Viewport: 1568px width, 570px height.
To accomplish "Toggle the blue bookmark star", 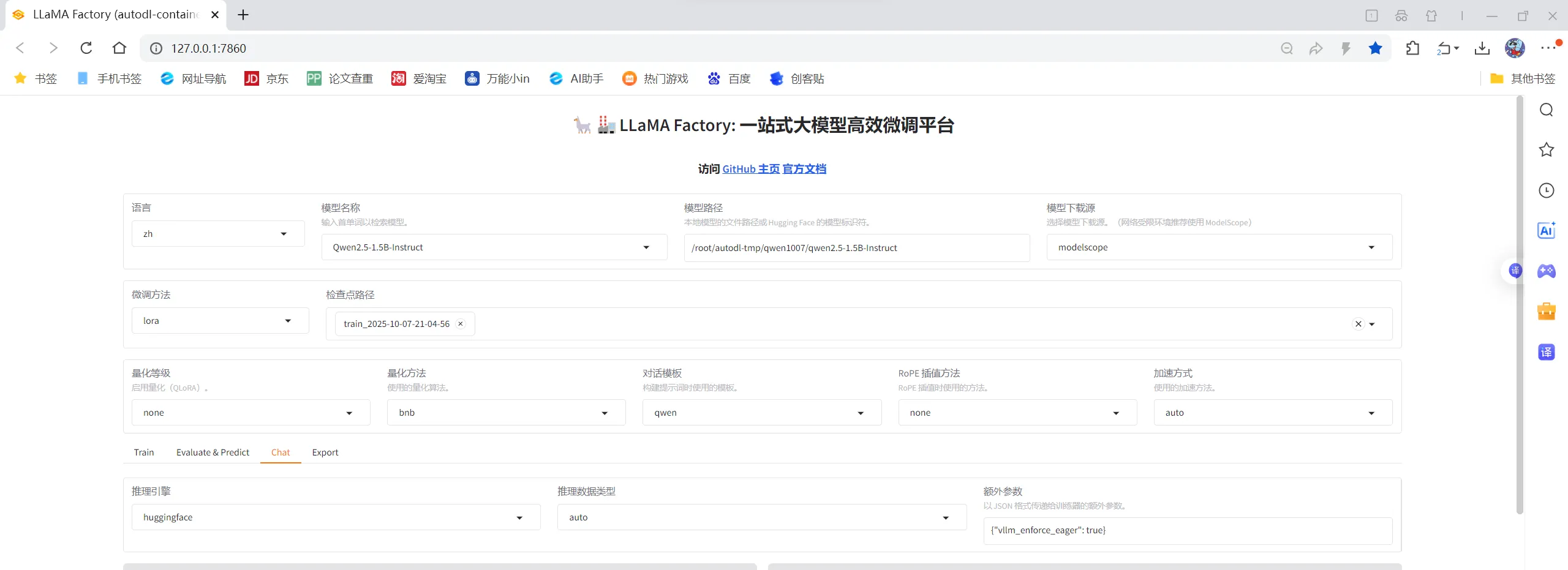I will 1375,48.
